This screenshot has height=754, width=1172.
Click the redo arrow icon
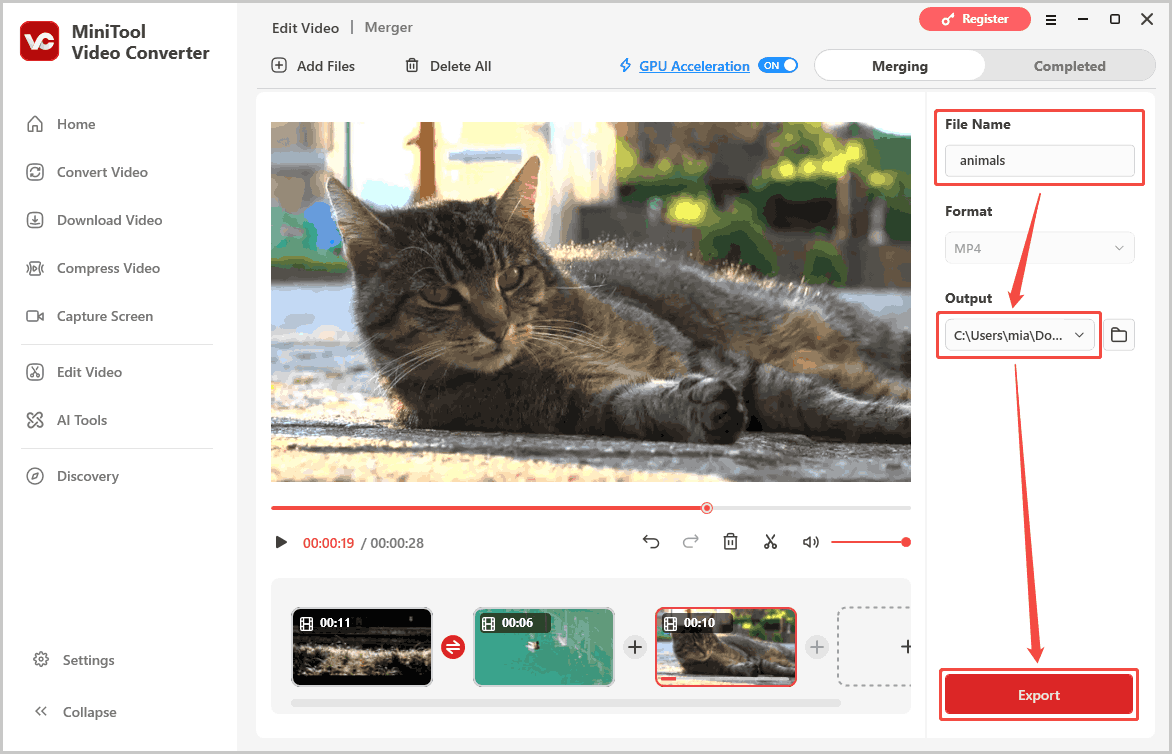pyautogui.click(x=691, y=542)
